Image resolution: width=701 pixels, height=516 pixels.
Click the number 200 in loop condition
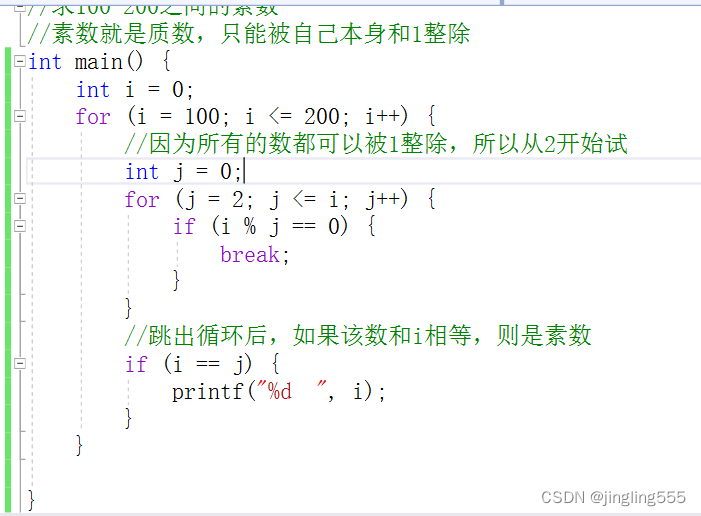coord(323,117)
